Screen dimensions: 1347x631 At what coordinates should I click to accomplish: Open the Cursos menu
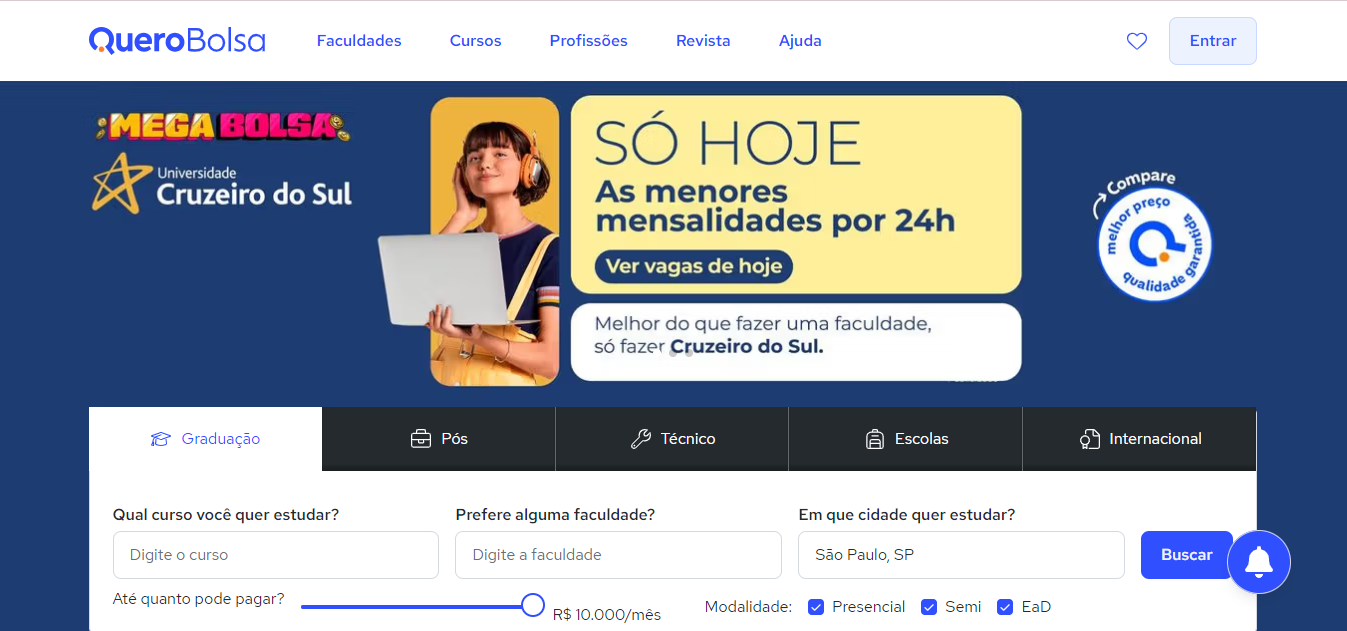click(x=476, y=41)
